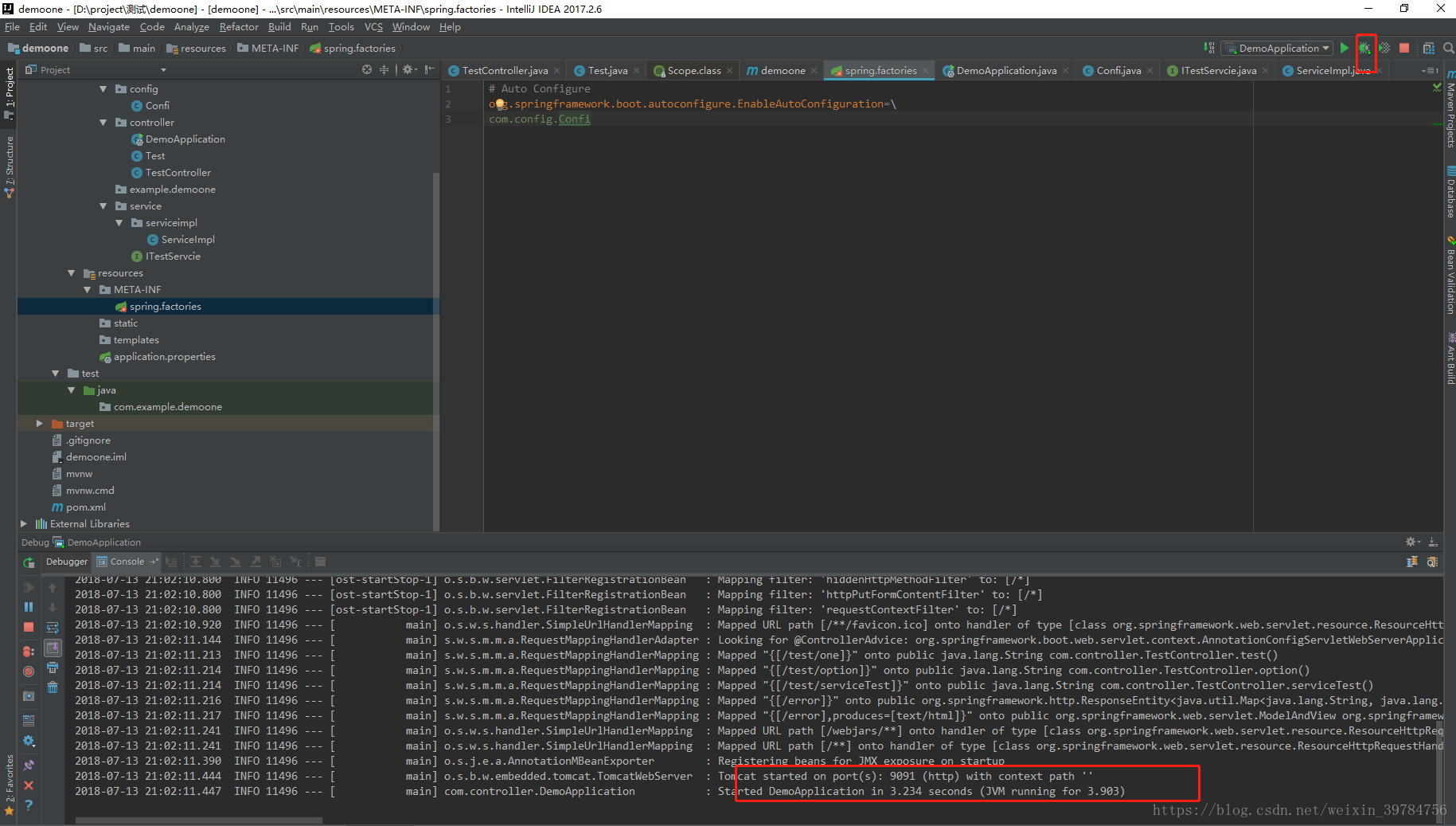Viewport: 1456px width, 826px height.
Task: Click Step Over icon in debug toolbar
Action: 195,562
